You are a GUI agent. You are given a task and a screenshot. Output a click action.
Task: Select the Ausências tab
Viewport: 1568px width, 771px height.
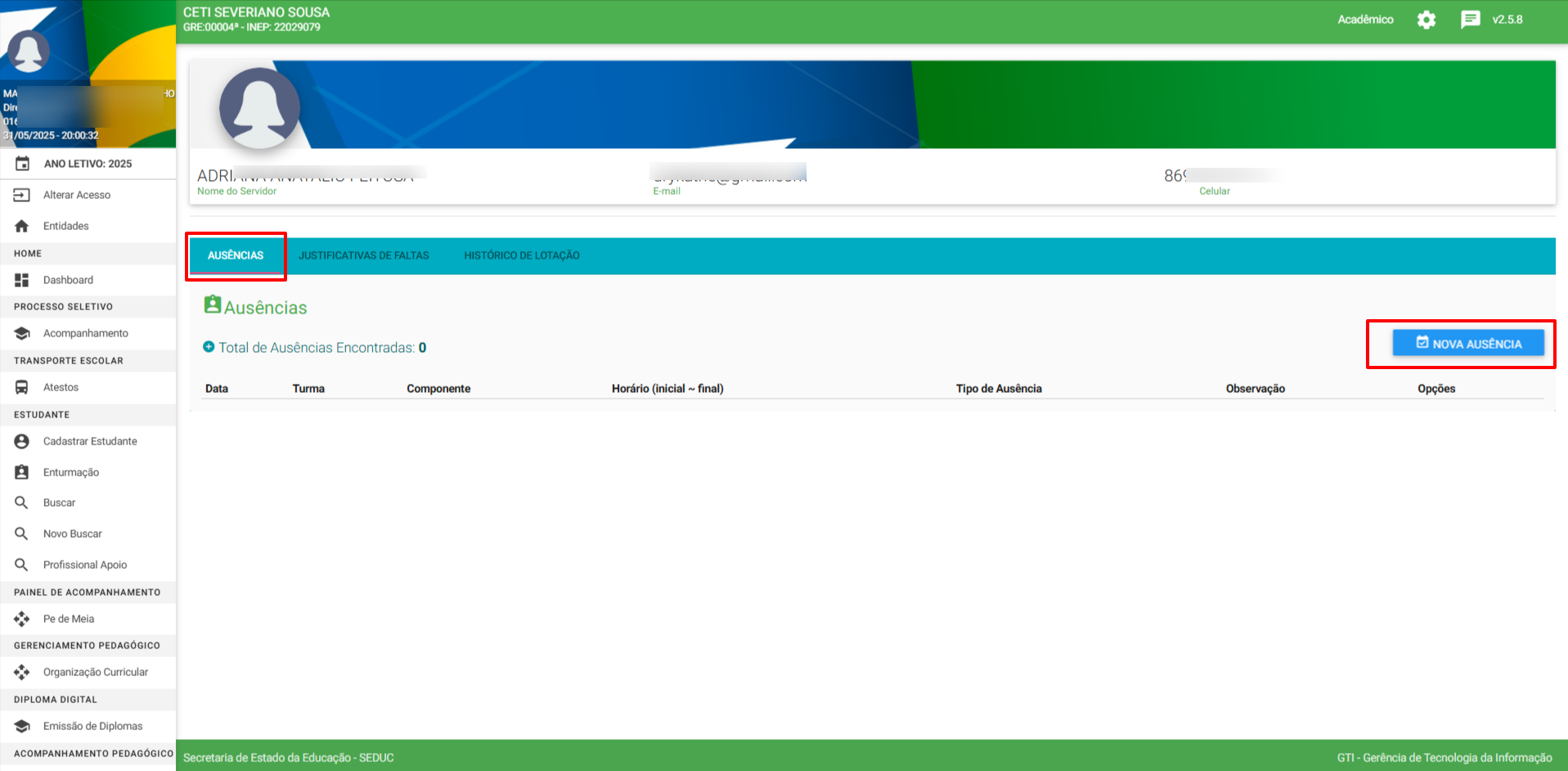coord(236,255)
